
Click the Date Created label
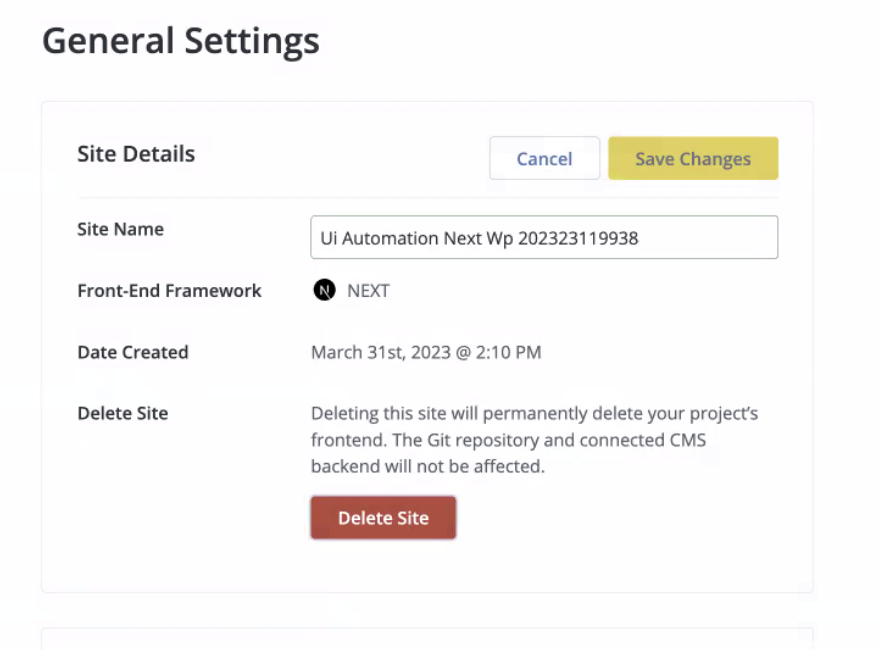pyautogui.click(x=133, y=352)
